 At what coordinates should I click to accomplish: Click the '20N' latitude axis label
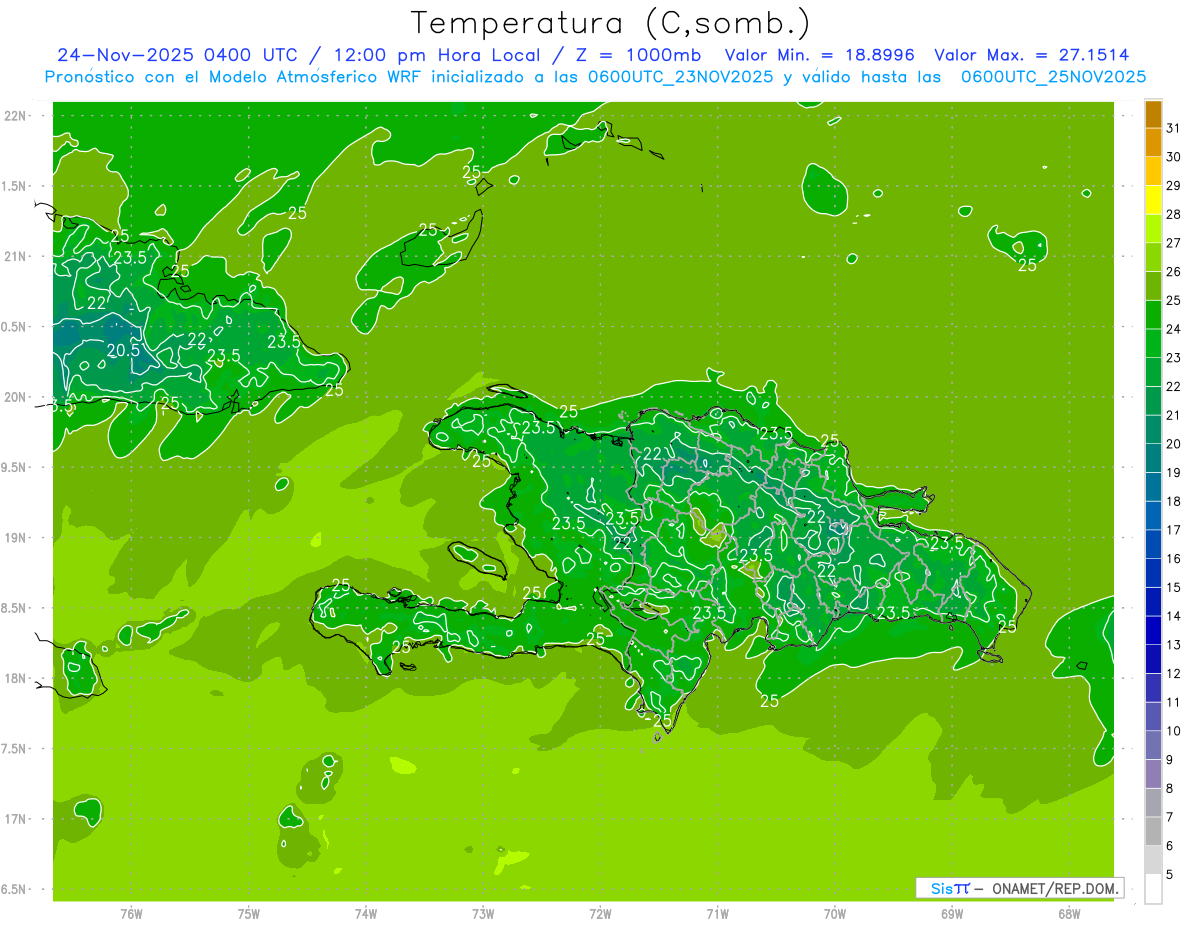coord(15,397)
